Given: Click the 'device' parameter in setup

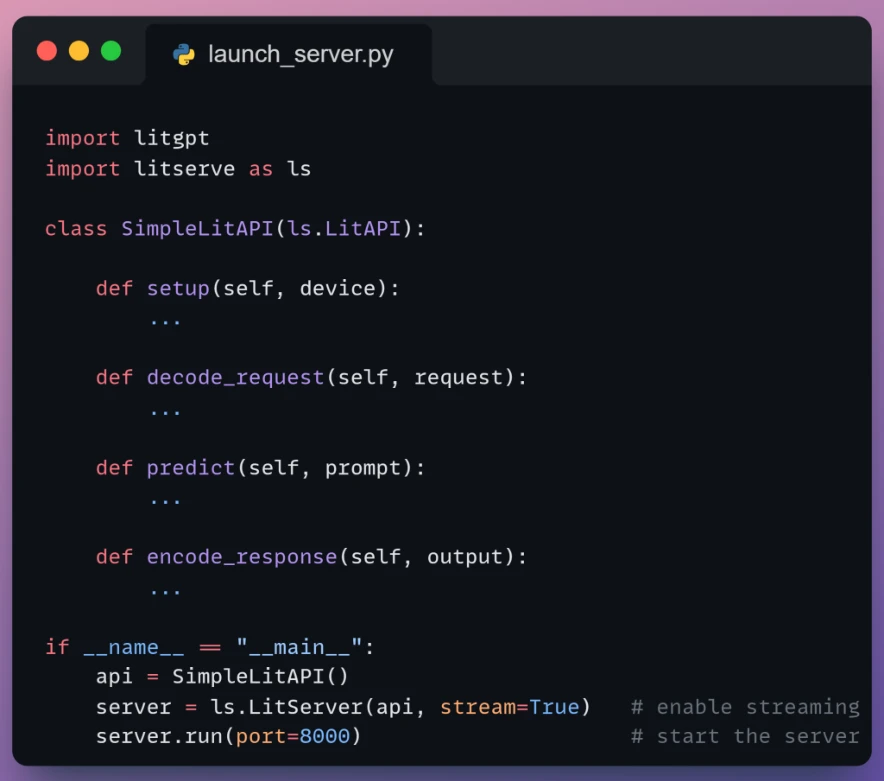Looking at the screenshot, I should [x=338, y=289].
